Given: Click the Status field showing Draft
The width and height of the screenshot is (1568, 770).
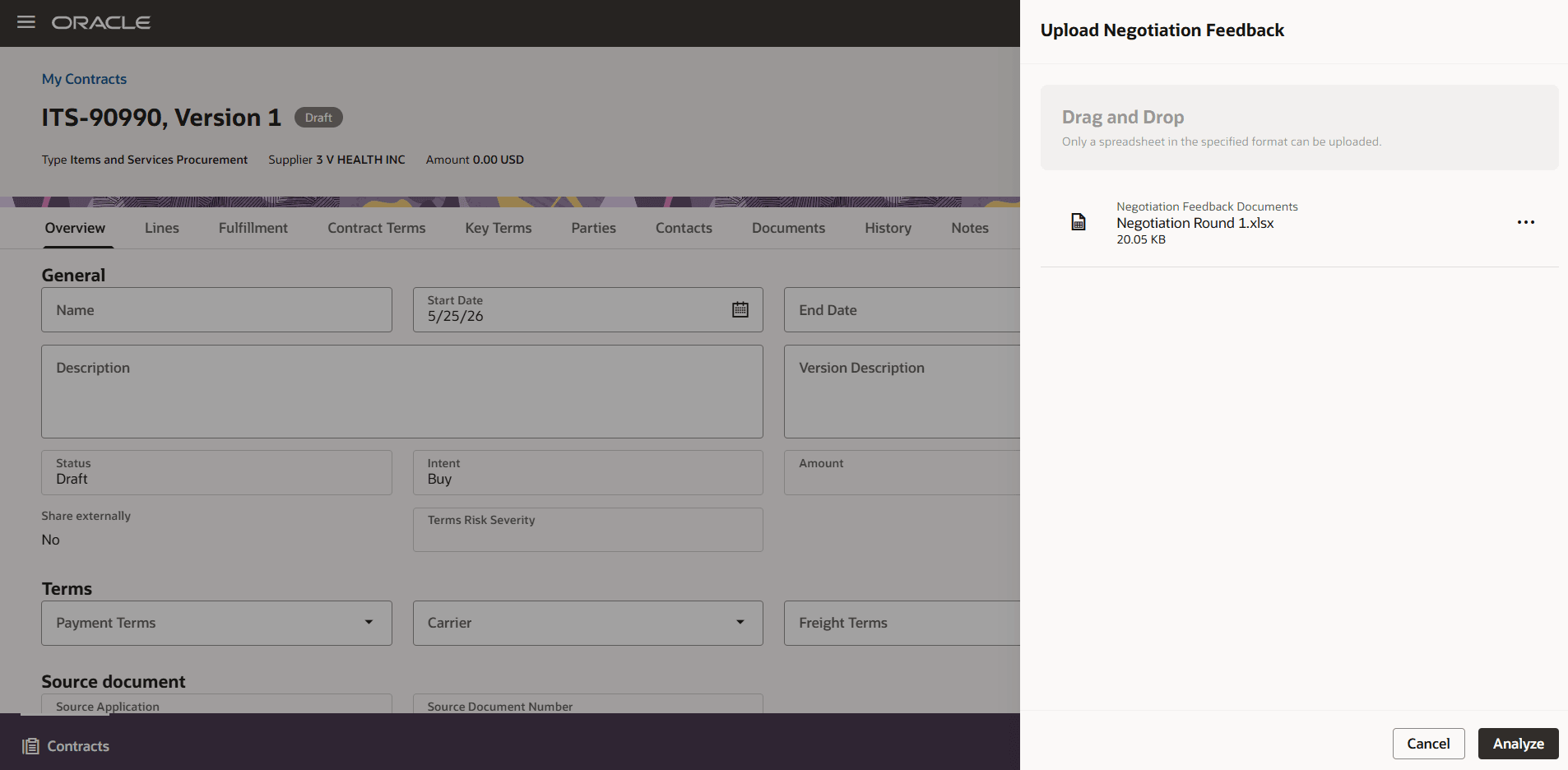Looking at the screenshot, I should [x=216, y=472].
